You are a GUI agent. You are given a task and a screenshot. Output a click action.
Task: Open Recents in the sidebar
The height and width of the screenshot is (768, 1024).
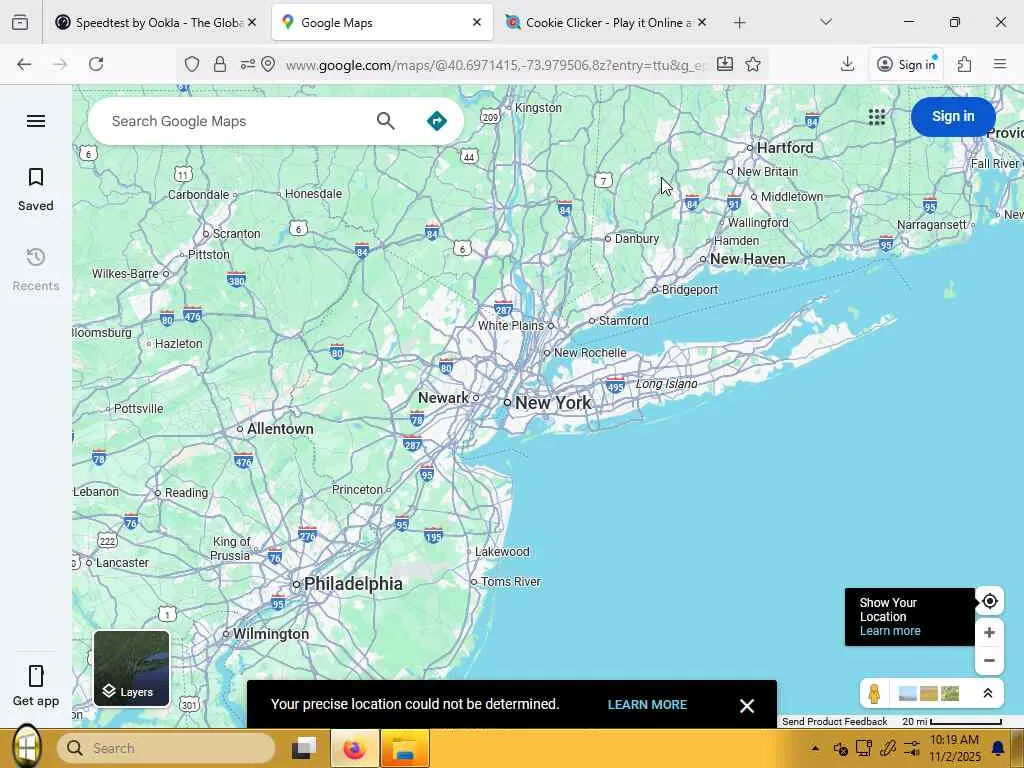(x=36, y=270)
